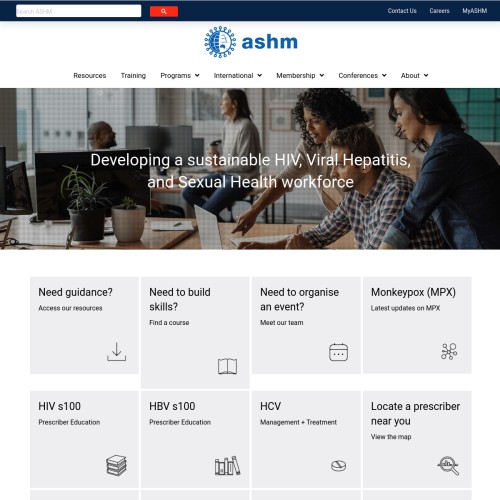This screenshot has width=500, height=500.
Task: Click the bookshelf icon on HBV s100
Action: (227, 465)
